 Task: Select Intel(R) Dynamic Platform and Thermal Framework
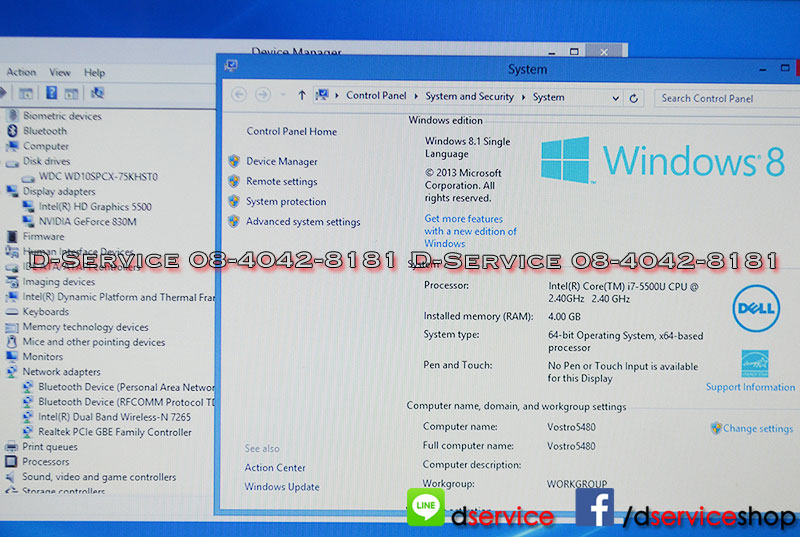[118, 297]
